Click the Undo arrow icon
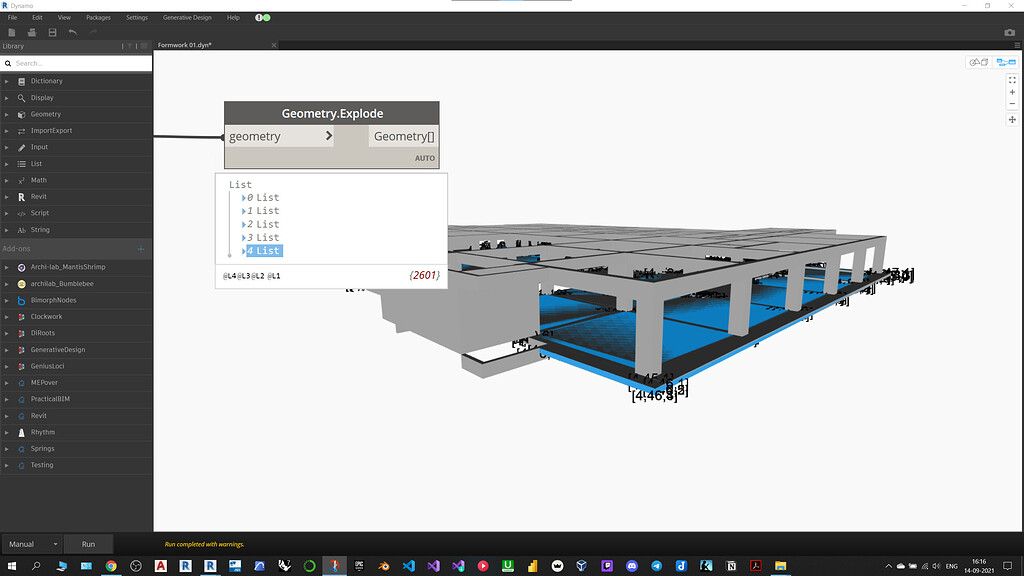1024x576 pixels. 72,33
